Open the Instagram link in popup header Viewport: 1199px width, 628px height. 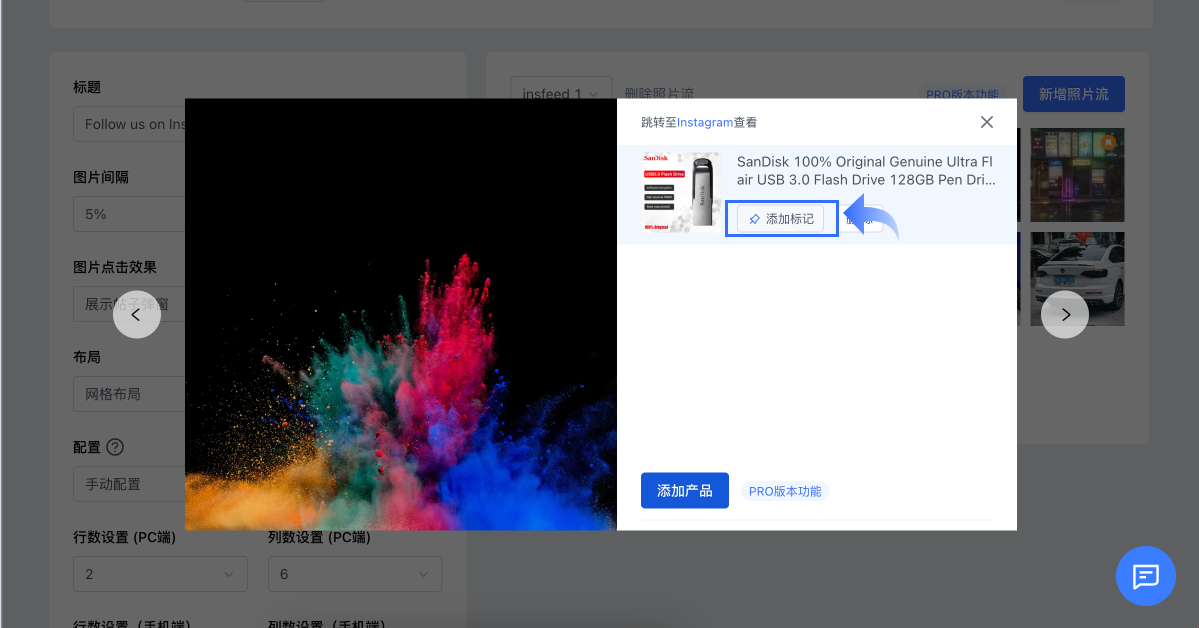pos(705,122)
